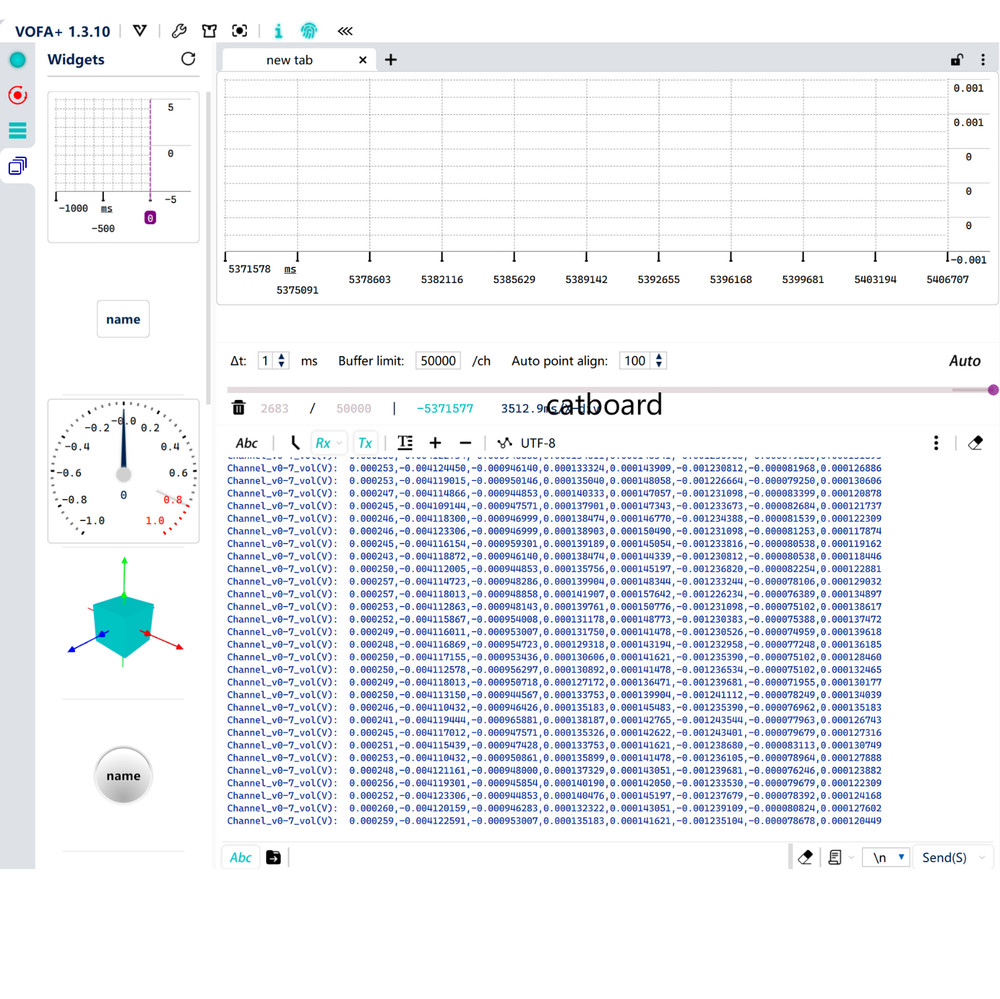Click the eraser icon in receive toolbar
This screenshot has width=1000, height=999.
pyautogui.click(x=976, y=443)
